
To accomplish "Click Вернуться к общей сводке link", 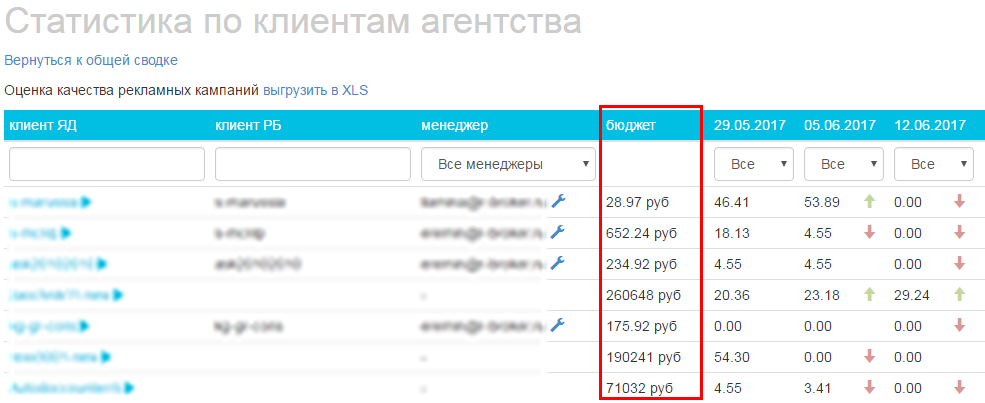I will point(91,60).
